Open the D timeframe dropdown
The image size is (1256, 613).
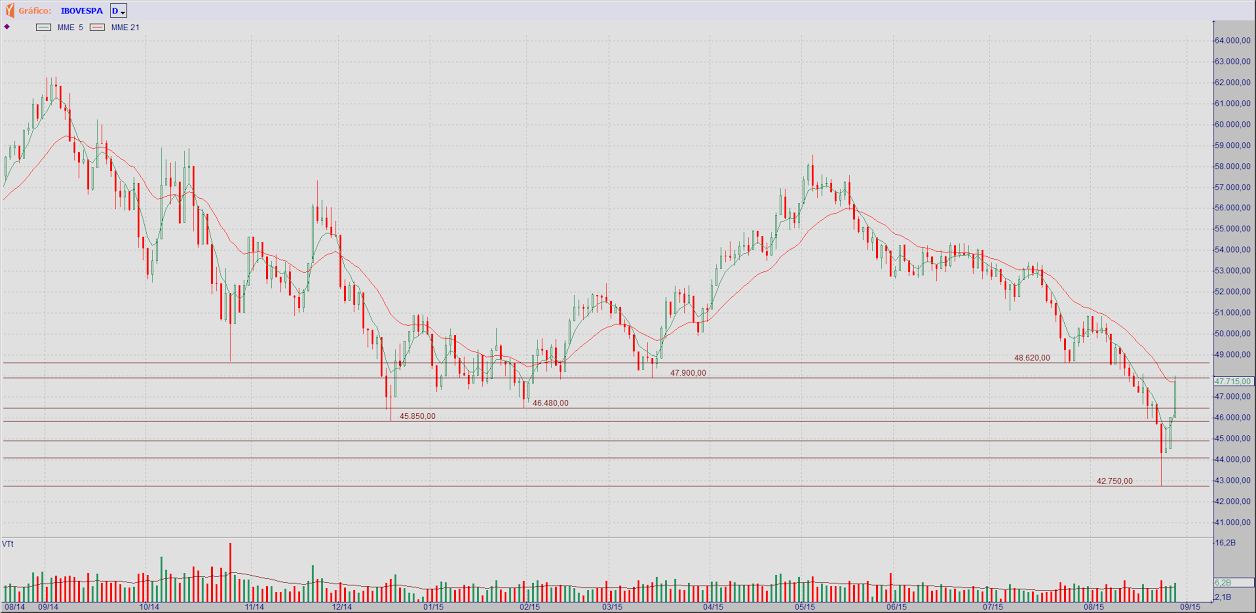tap(118, 10)
